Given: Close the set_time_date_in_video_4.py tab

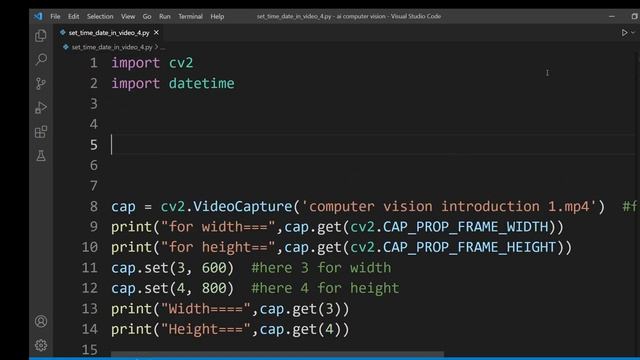Looking at the screenshot, I should [x=156, y=32].
